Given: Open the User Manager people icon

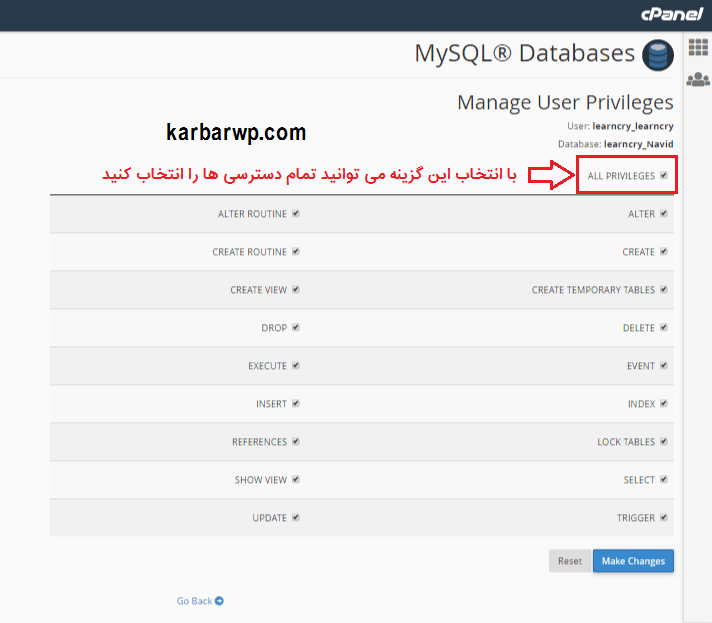Looking at the screenshot, I should (x=698, y=79).
